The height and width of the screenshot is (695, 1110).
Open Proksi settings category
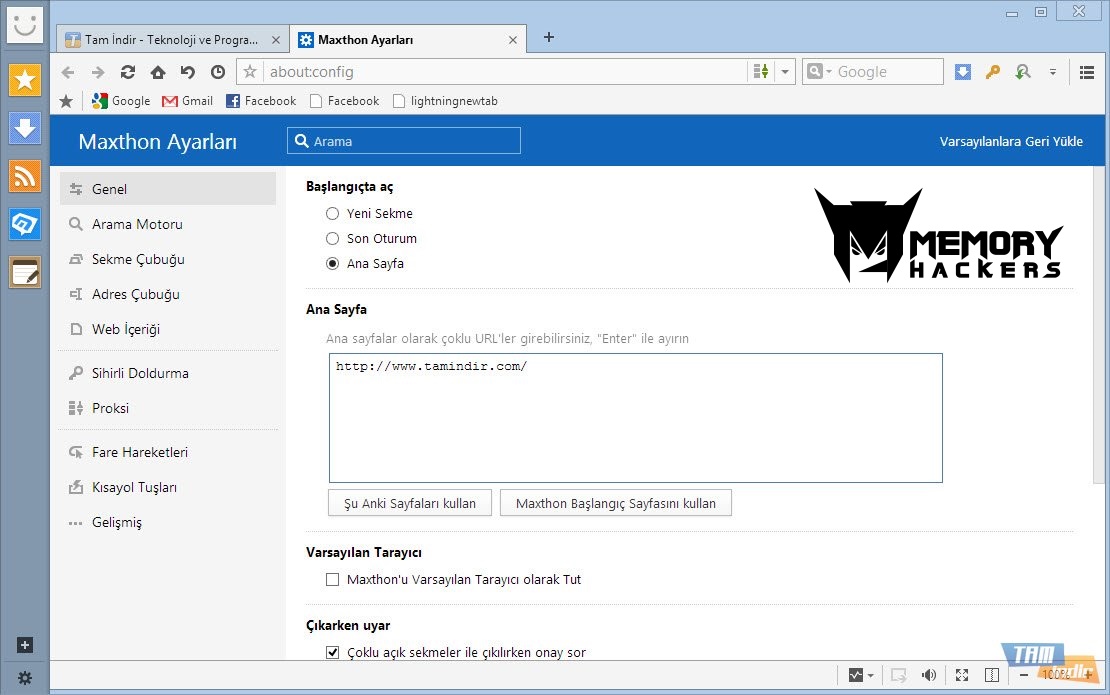pyautogui.click(x=168, y=408)
